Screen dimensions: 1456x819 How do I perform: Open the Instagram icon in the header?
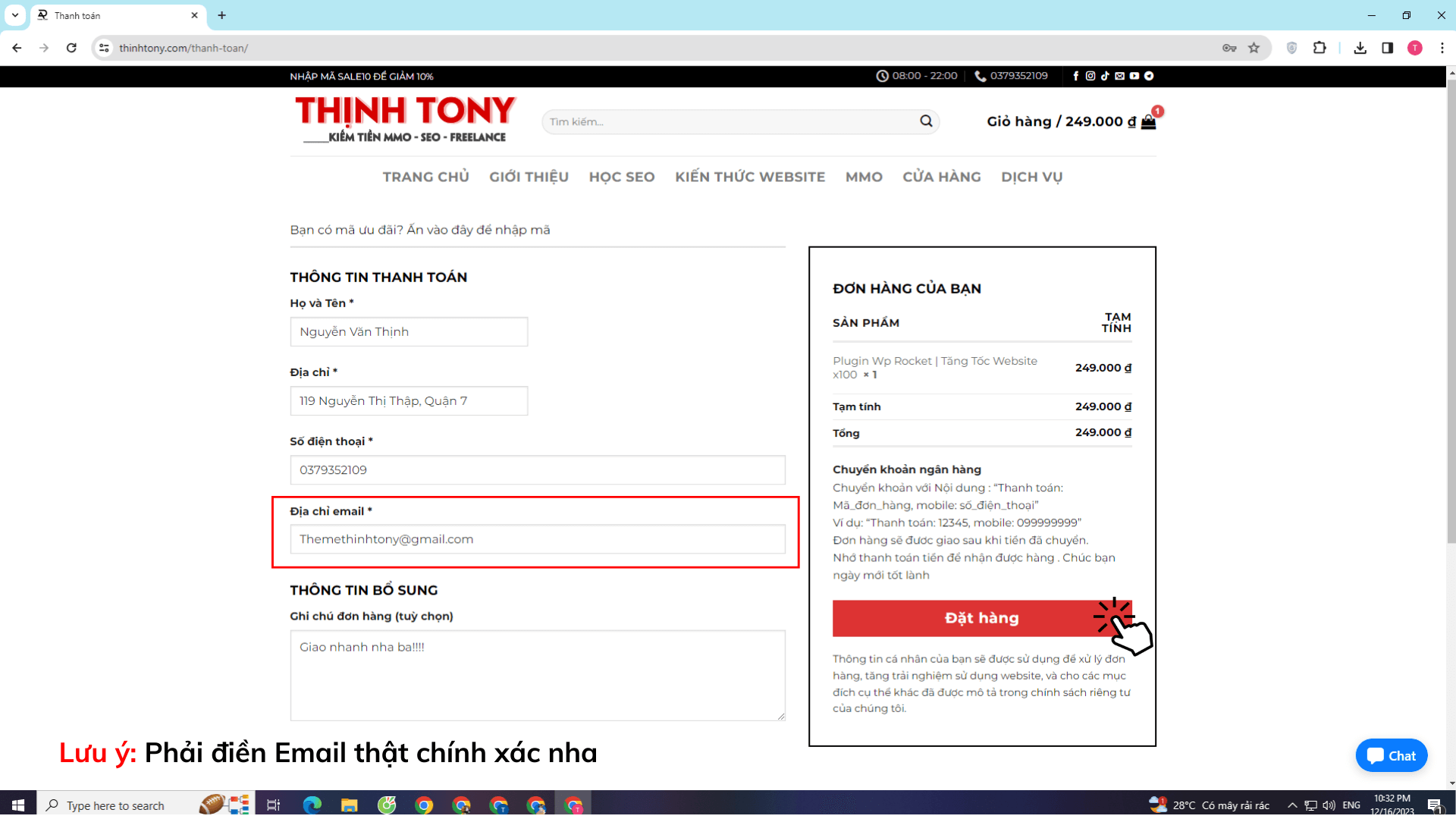(1090, 76)
